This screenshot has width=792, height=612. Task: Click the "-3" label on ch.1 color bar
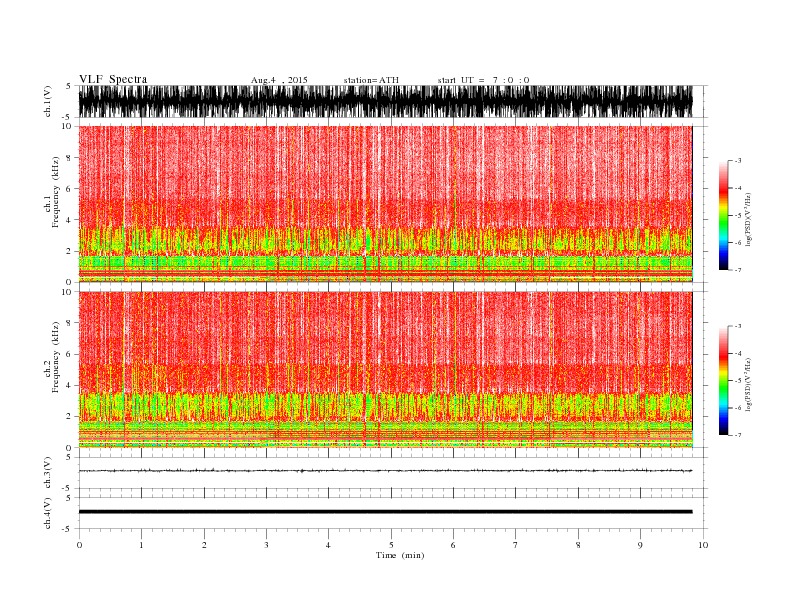[738, 161]
